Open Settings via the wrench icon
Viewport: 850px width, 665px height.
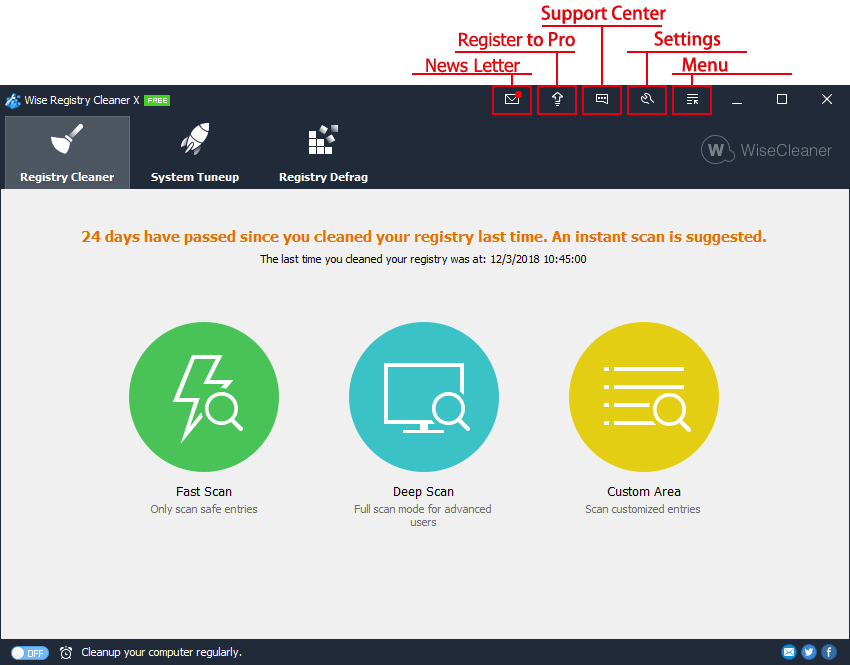(647, 99)
